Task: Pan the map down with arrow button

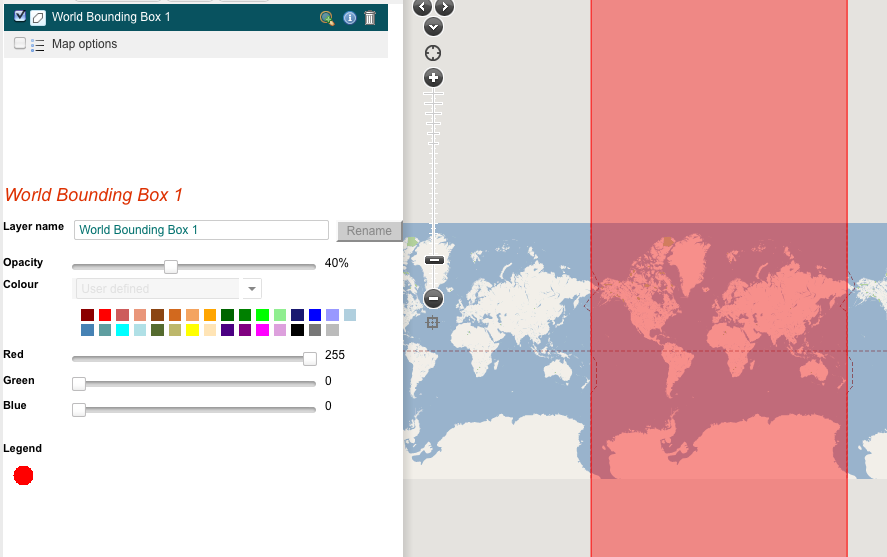Action: [x=433, y=27]
